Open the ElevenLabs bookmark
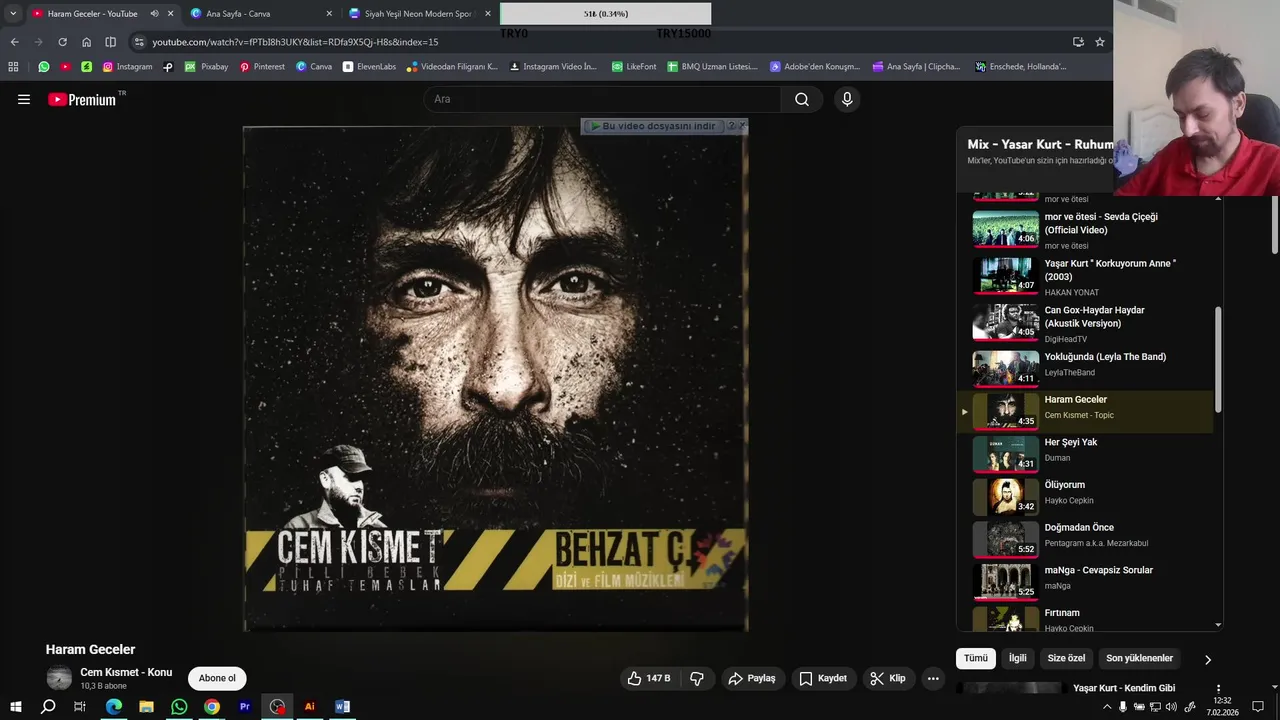1280x720 pixels. tap(369, 67)
